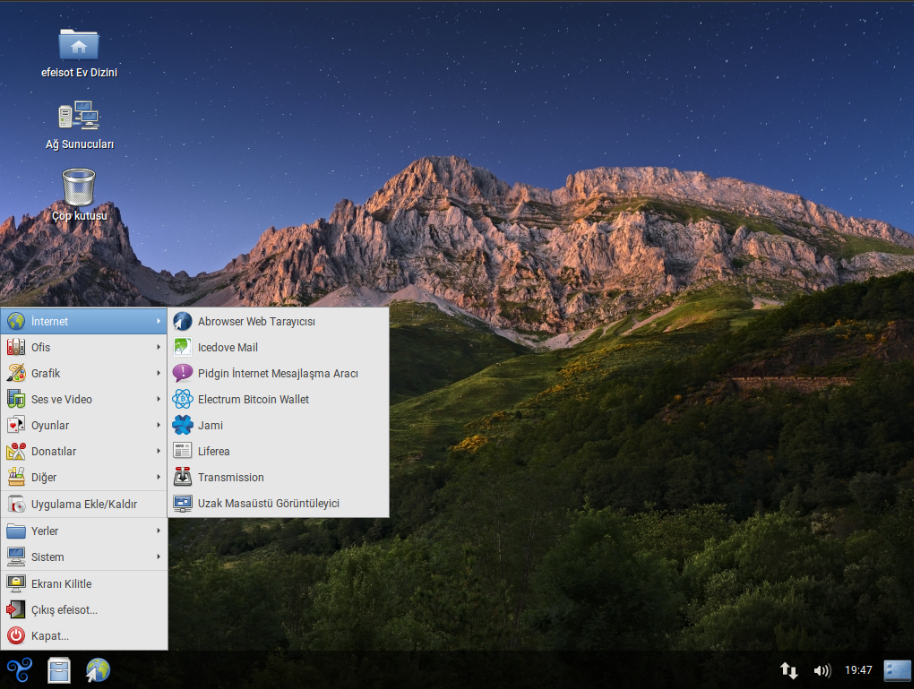Launch Electrum Bitcoin Wallet from its label
This screenshot has width=914, height=689.
(x=253, y=399)
